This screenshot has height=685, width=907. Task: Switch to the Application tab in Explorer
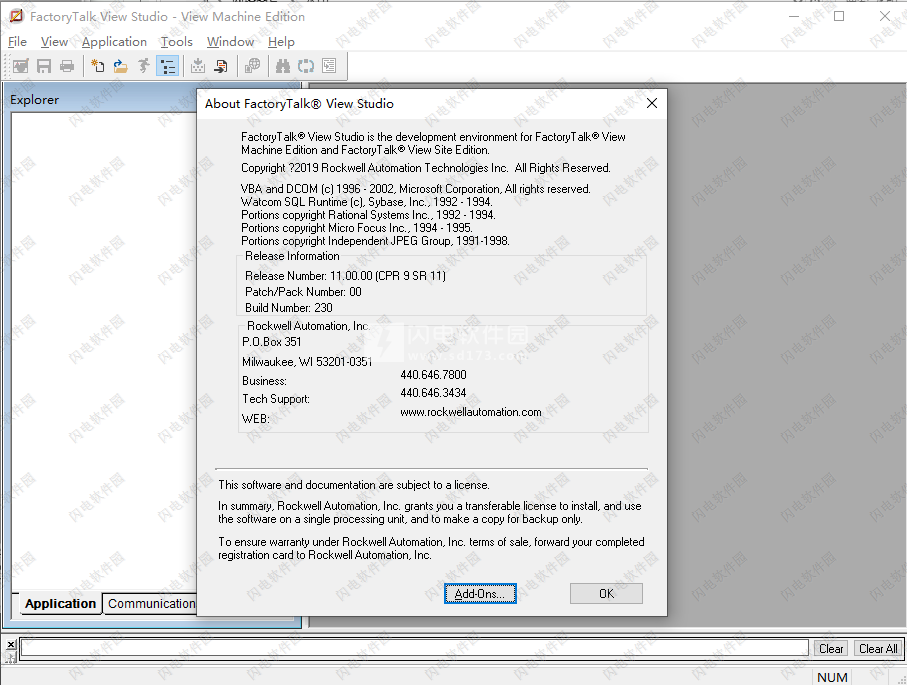tap(60, 603)
